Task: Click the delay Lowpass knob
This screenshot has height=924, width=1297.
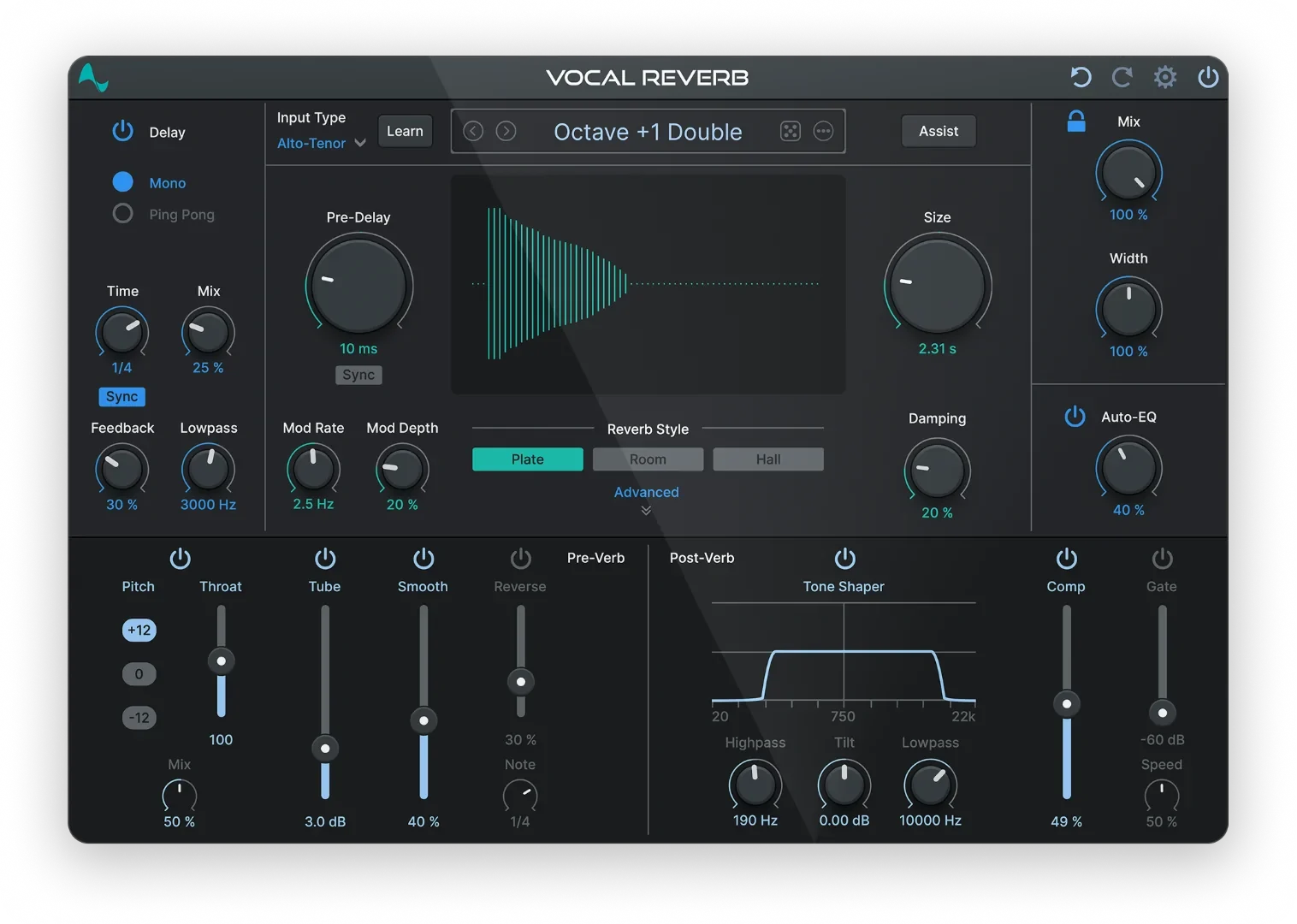Action: point(208,469)
